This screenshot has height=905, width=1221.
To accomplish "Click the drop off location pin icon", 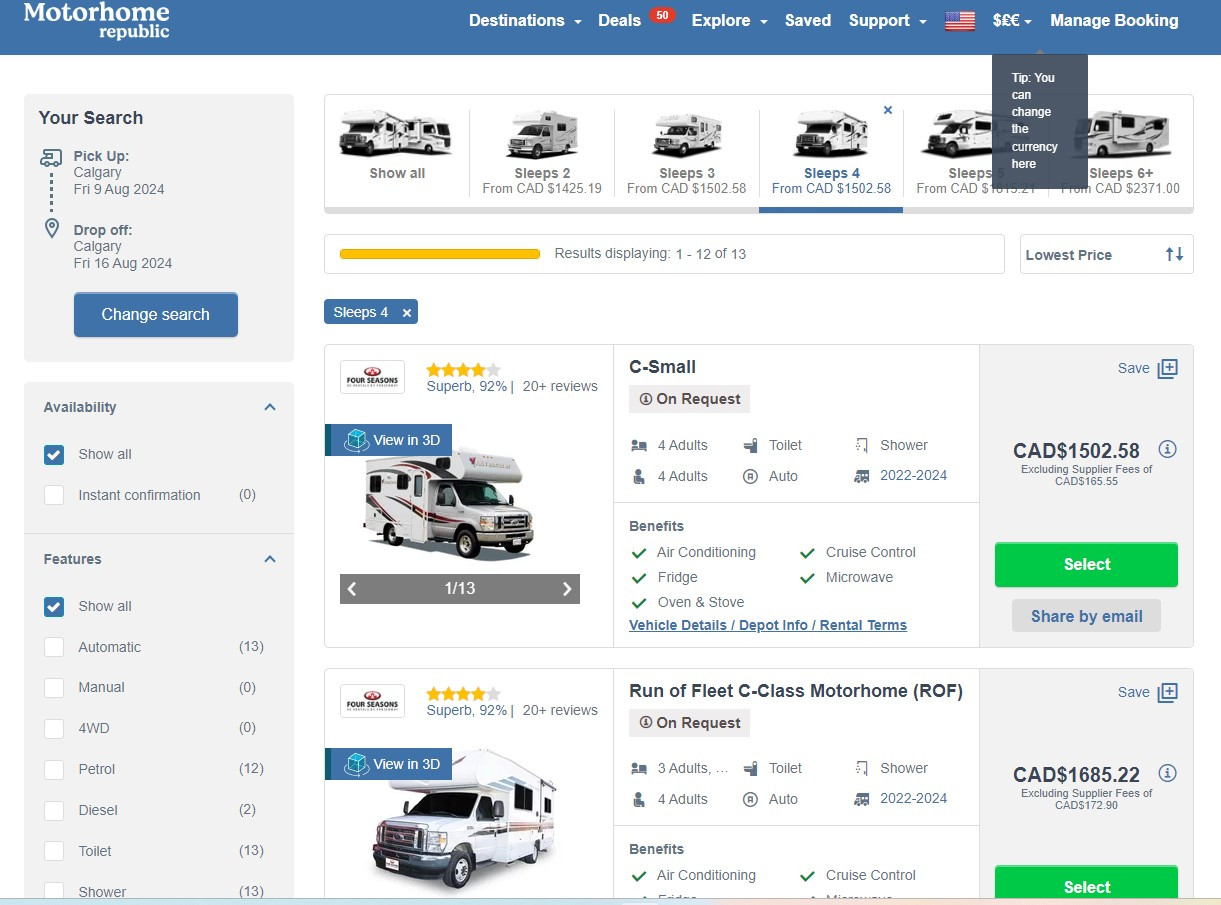I will [x=52, y=229].
